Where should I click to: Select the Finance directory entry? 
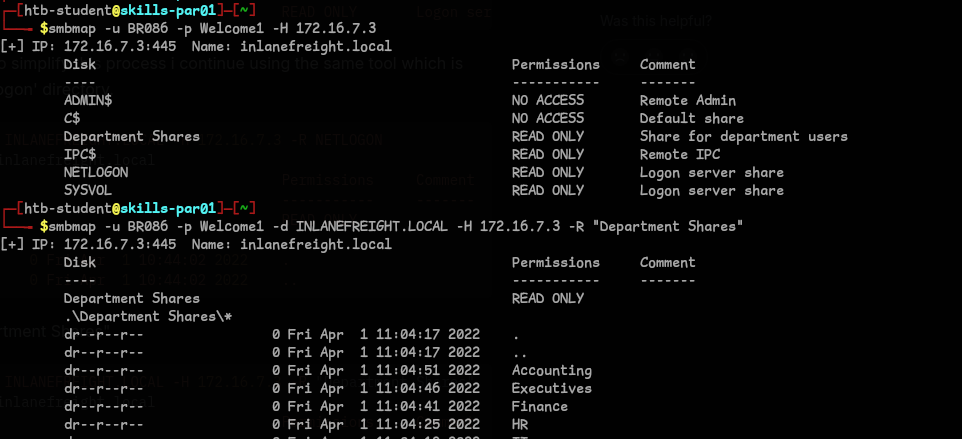click(x=540, y=406)
